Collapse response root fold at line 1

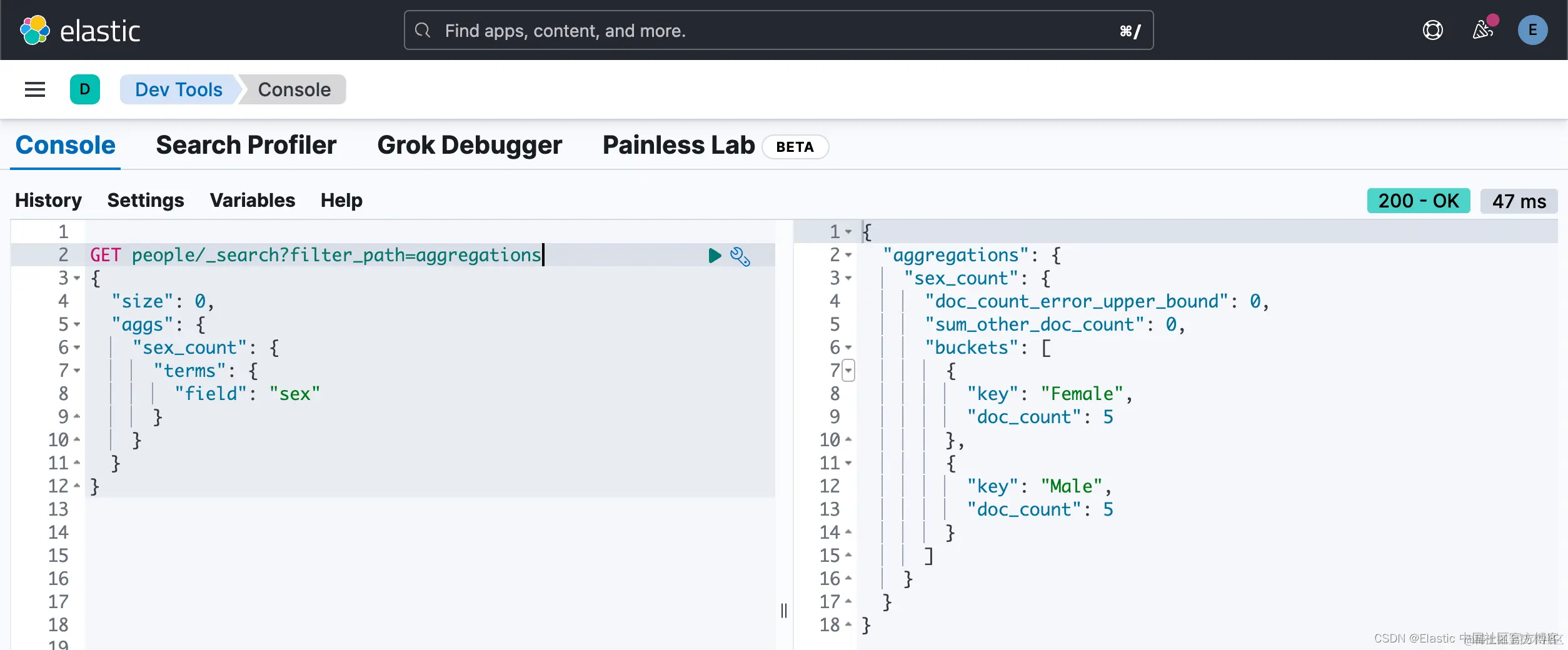(848, 232)
